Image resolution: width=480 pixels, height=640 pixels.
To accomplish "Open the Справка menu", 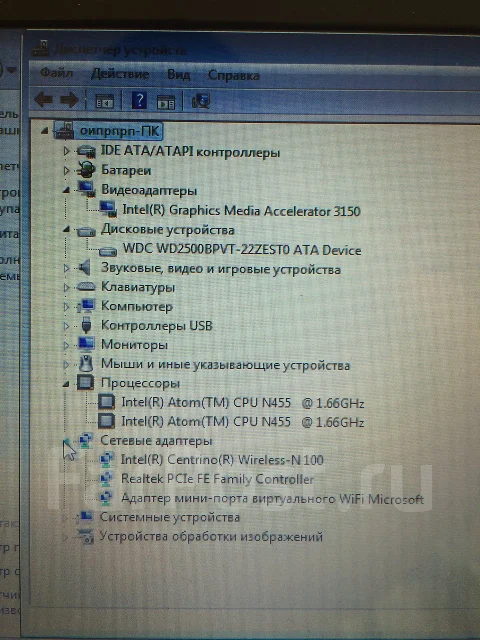I will point(233,76).
